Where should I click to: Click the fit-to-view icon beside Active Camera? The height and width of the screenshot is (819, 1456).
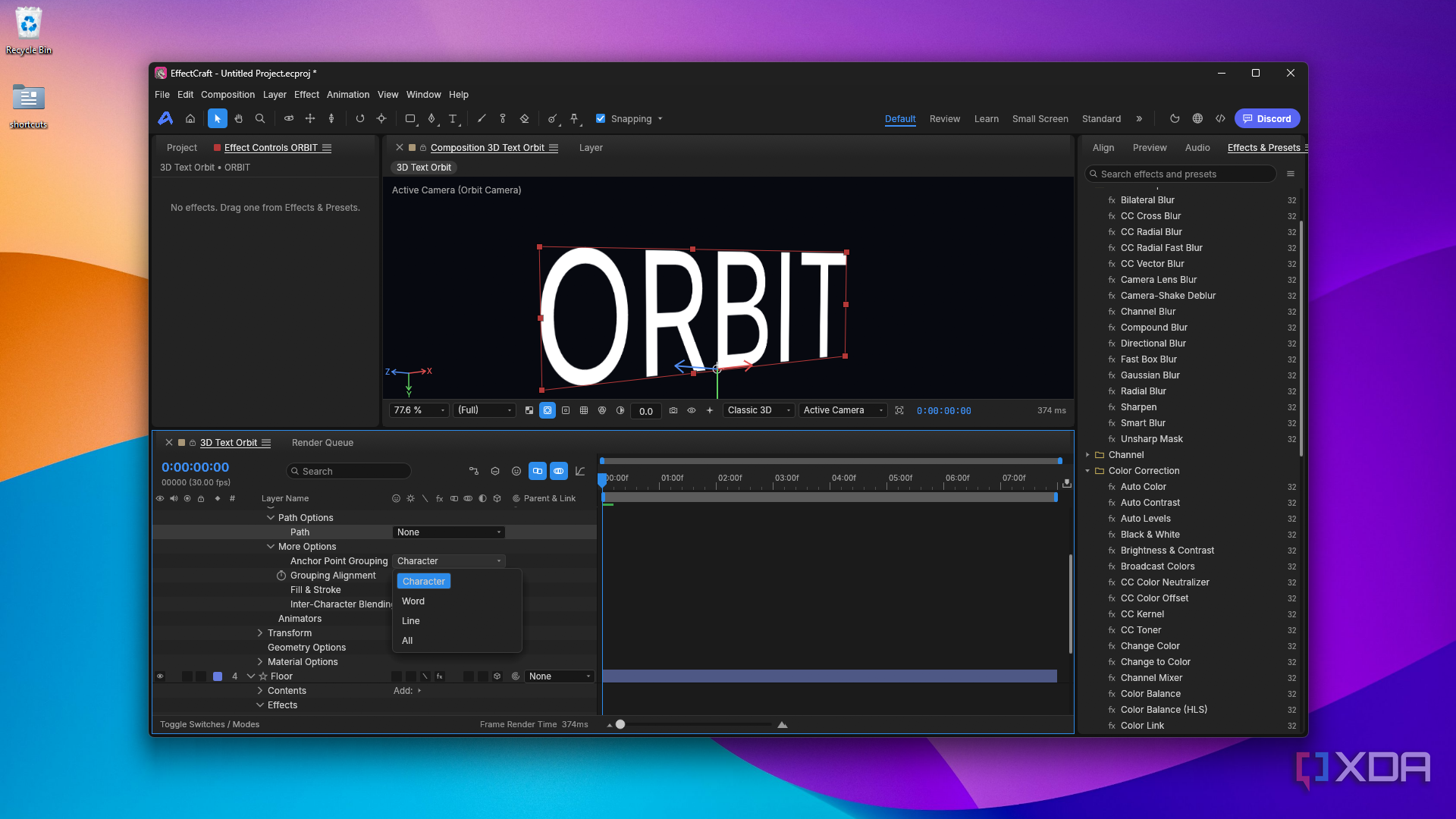tap(899, 410)
